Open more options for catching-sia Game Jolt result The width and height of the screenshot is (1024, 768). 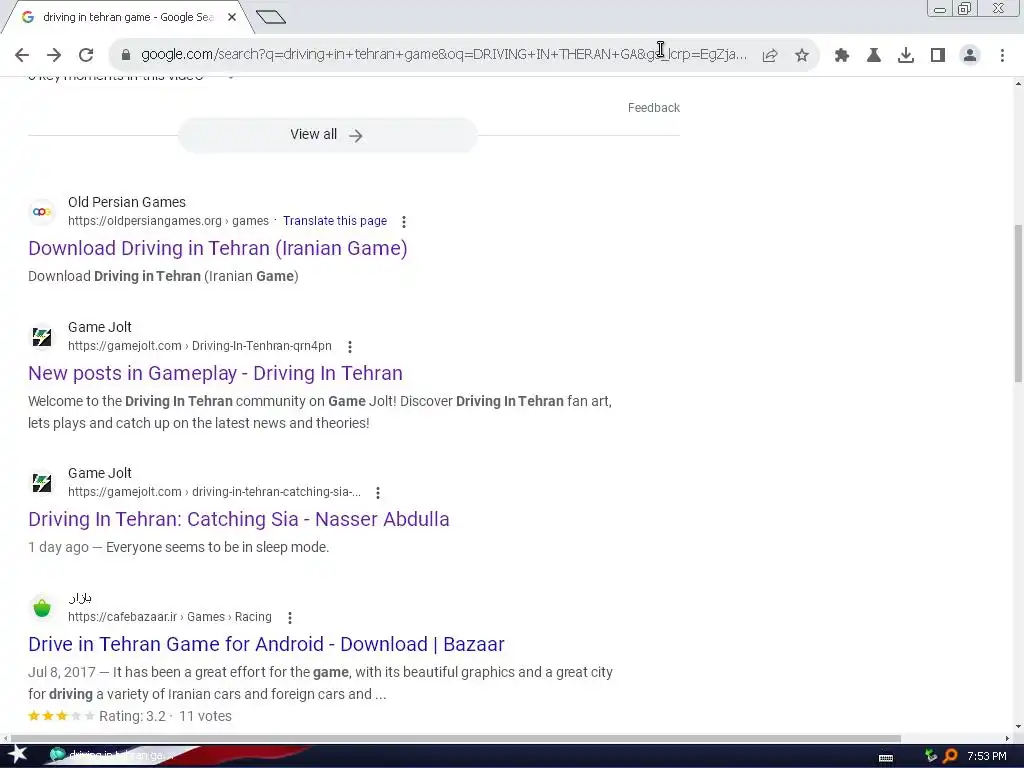(x=377, y=493)
